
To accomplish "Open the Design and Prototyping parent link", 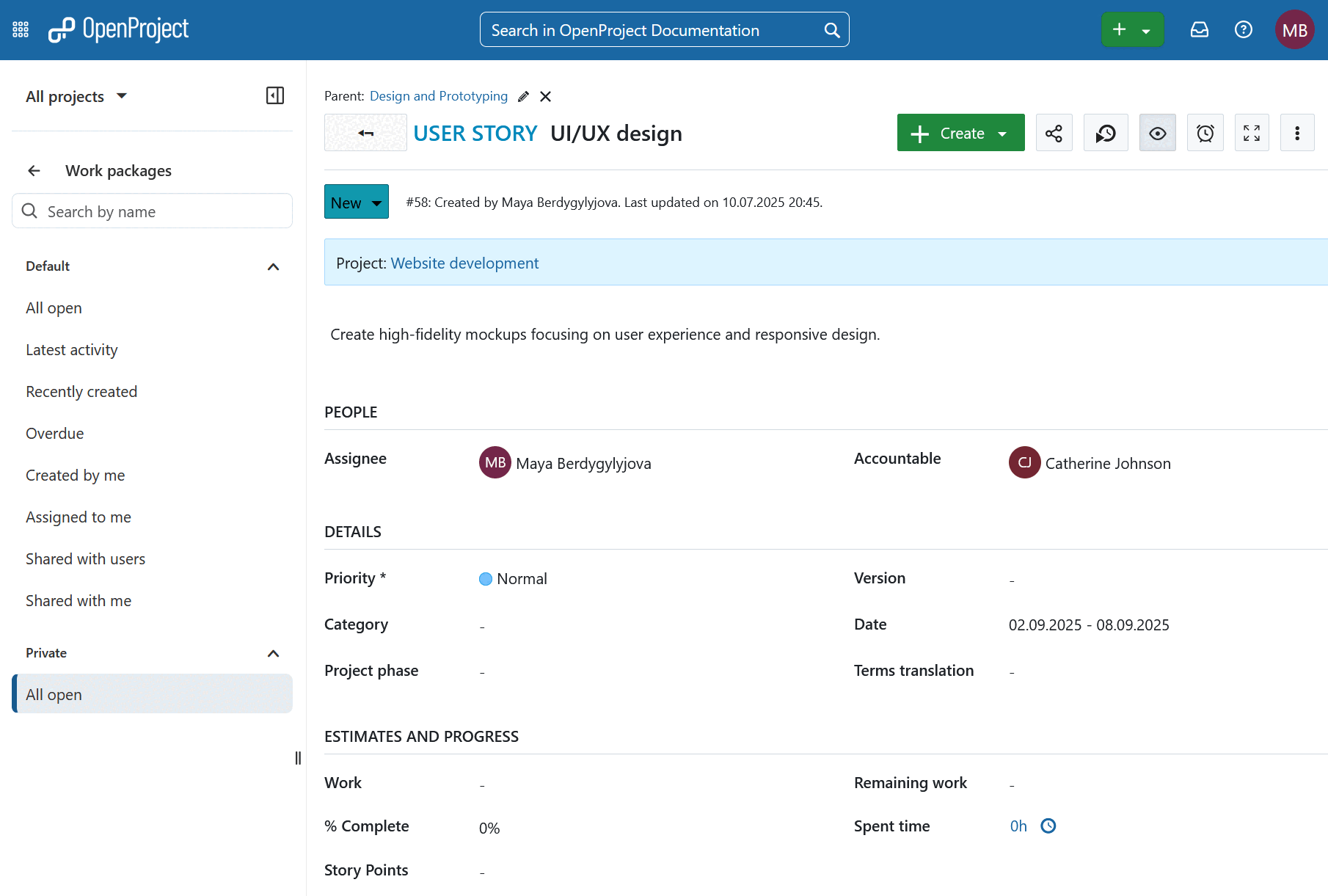I will pos(438,95).
